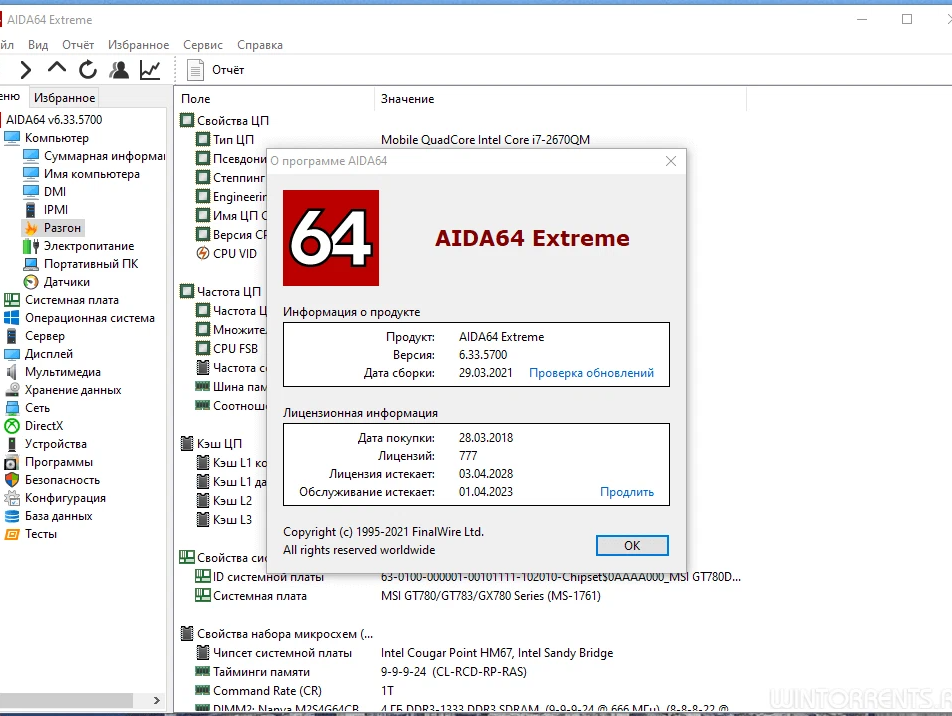Click the DMI monitor icon
The width and height of the screenshot is (952, 716).
click(x=31, y=191)
